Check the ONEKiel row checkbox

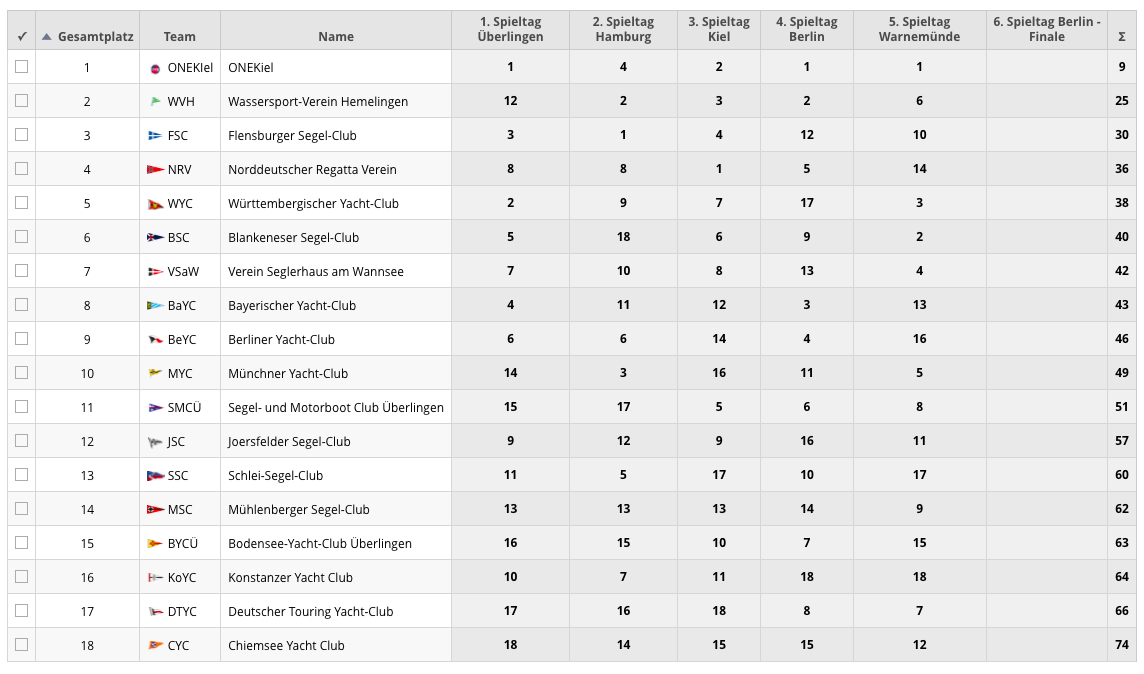click(22, 67)
